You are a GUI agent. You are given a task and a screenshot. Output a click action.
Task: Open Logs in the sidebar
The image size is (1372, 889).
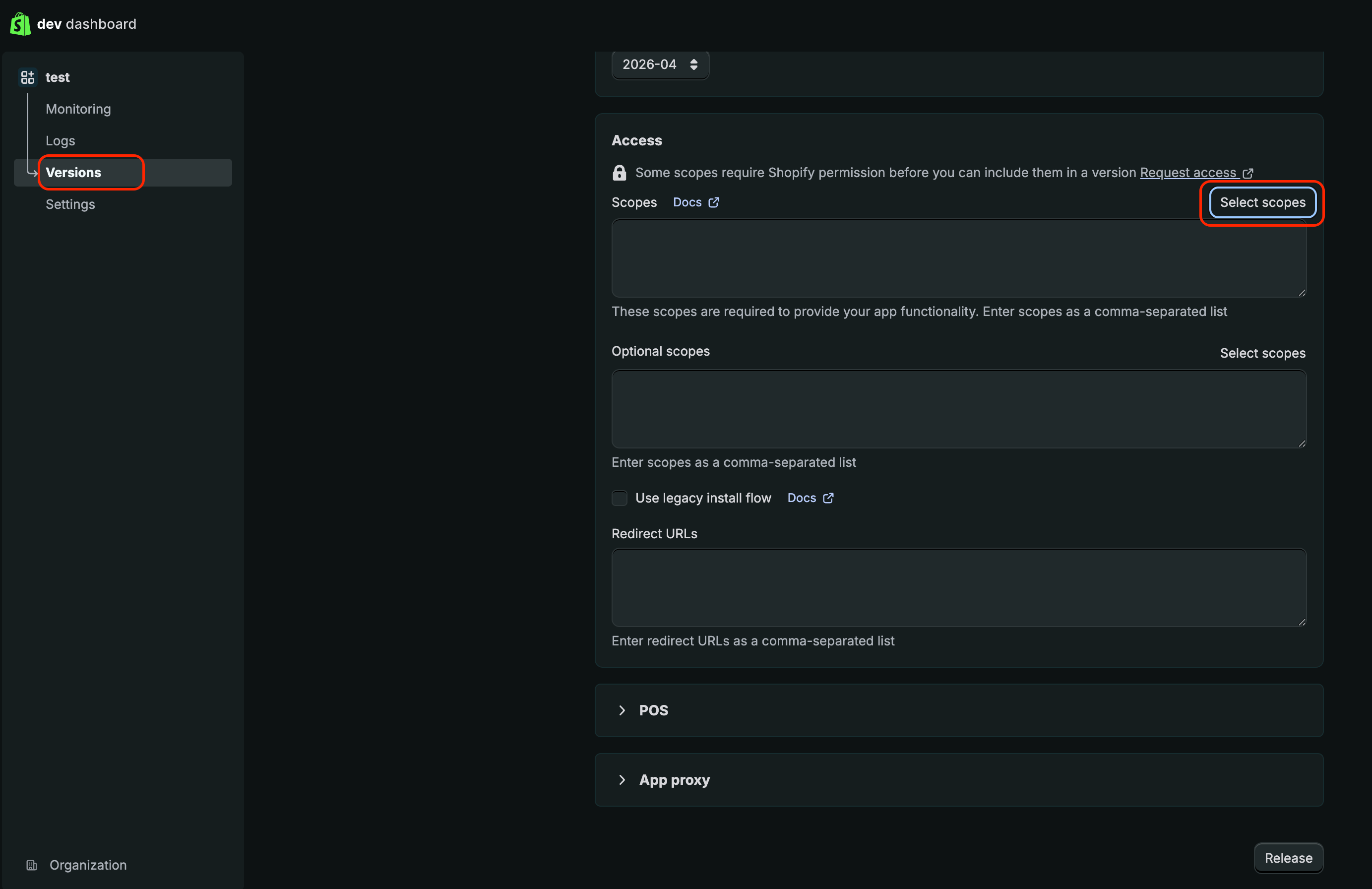click(61, 141)
